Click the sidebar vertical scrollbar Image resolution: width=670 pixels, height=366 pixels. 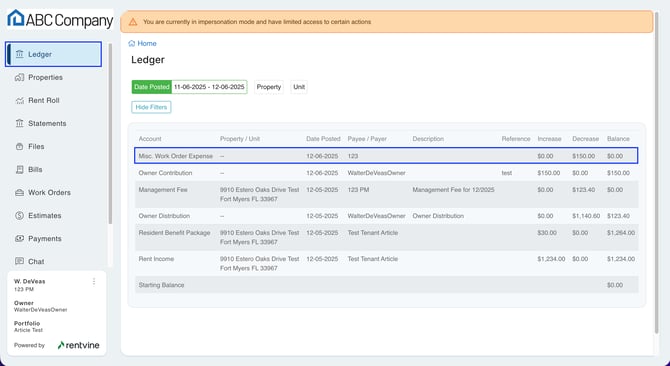110,133
